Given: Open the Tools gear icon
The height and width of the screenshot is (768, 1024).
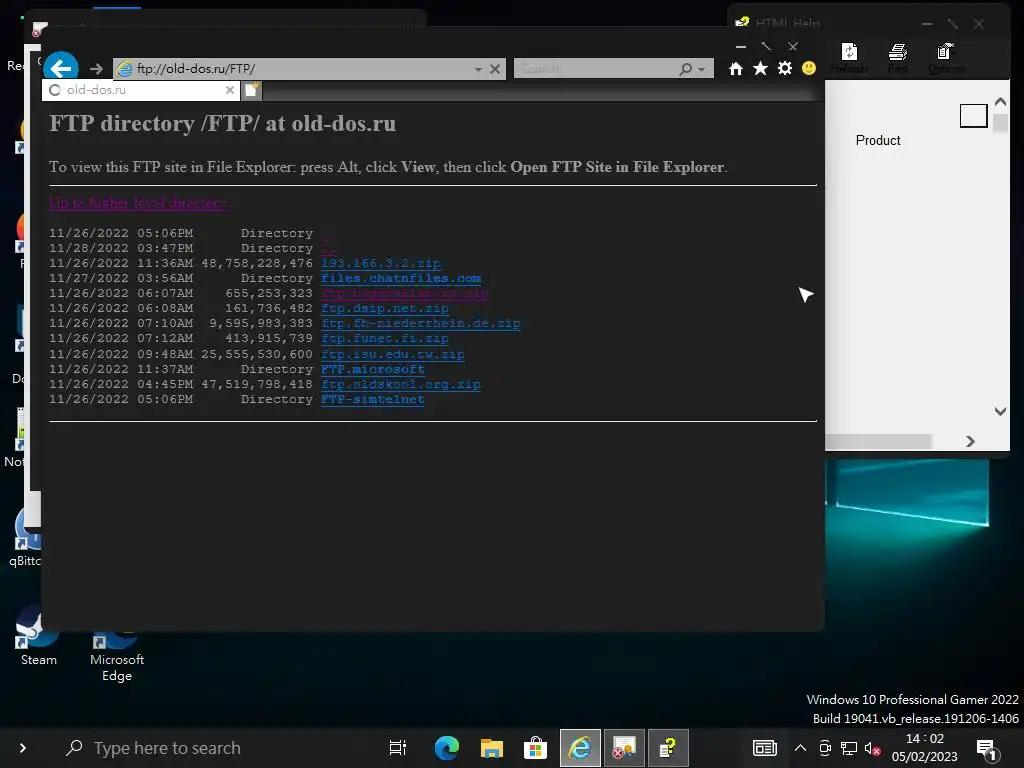Looking at the screenshot, I should (784, 69).
